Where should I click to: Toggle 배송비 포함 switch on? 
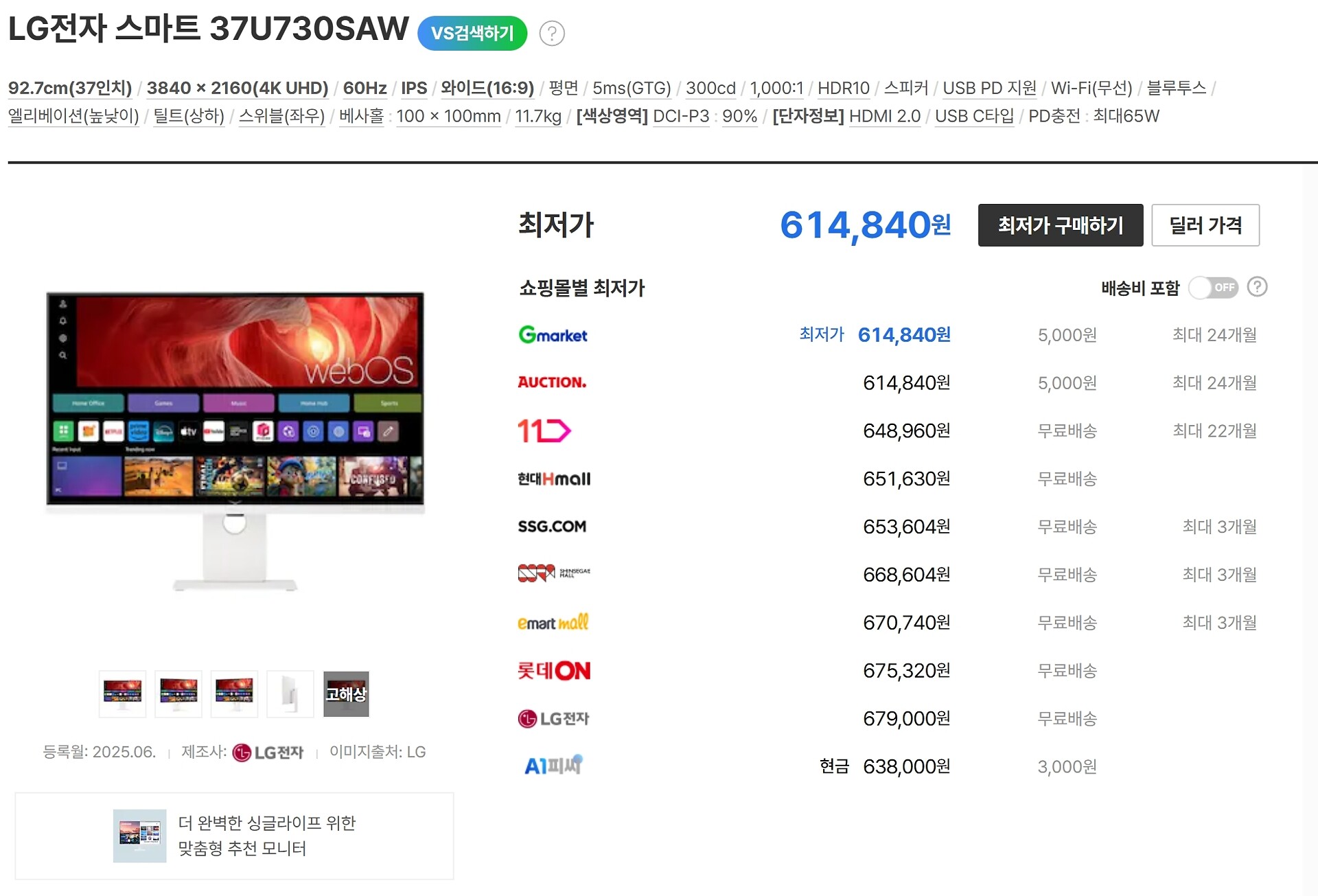pyautogui.click(x=1214, y=288)
